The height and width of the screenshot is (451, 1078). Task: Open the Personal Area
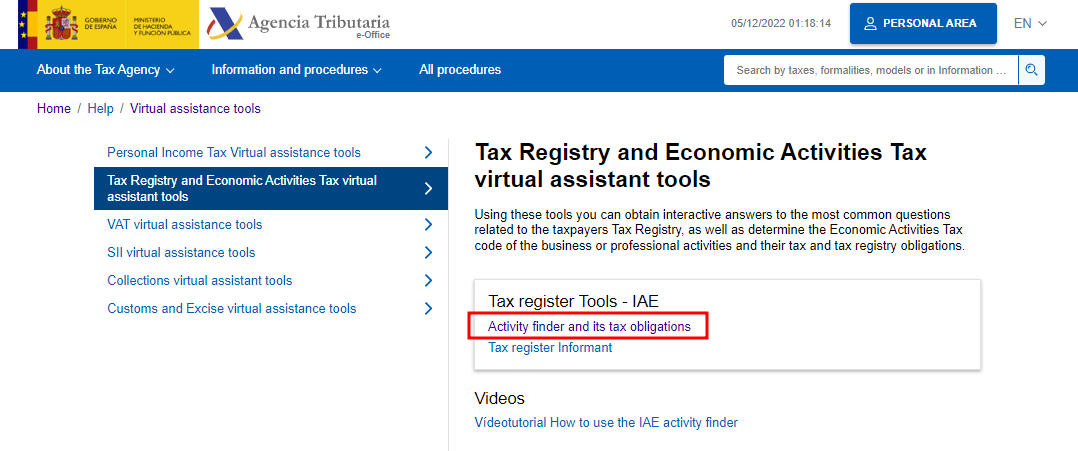pyautogui.click(x=922, y=23)
